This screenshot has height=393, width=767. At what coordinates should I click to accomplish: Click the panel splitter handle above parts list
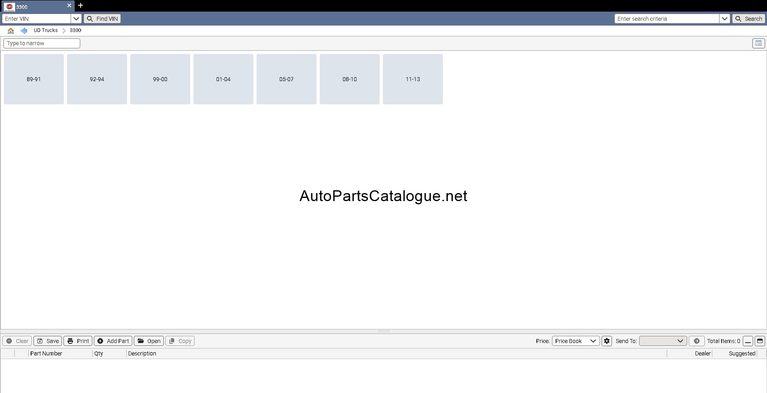(x=384, y=331)
